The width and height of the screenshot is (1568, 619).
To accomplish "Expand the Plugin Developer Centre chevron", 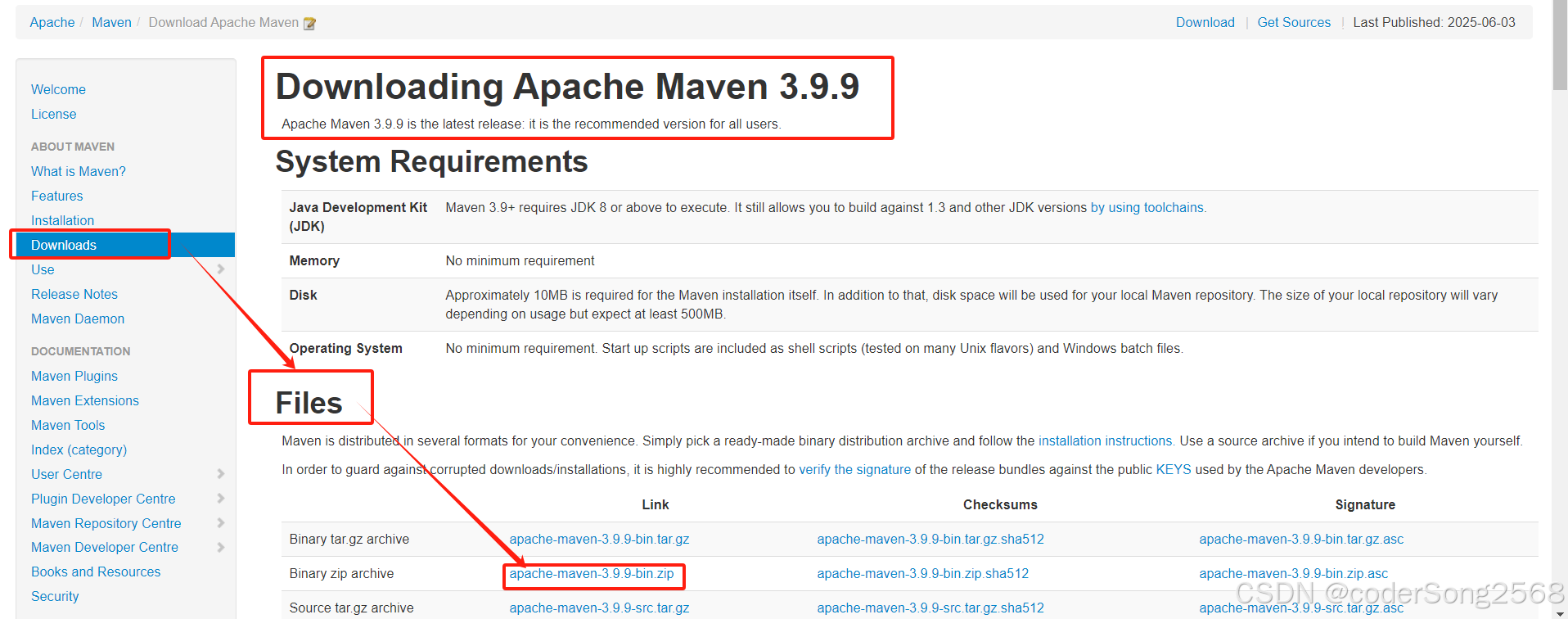I will pos(221,499).
